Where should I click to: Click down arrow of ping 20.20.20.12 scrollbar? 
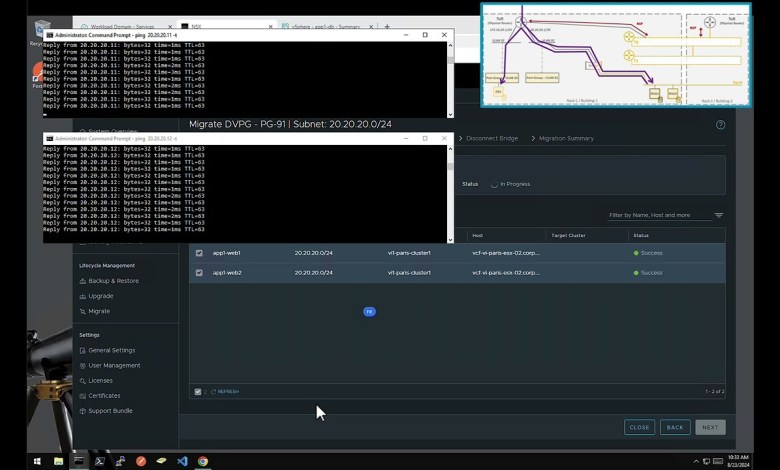coord(450,240)
